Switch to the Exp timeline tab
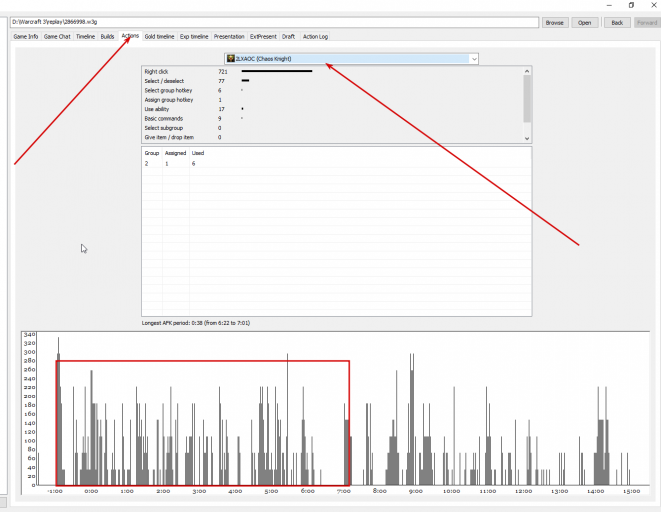The height and width of the screenshot is (512, 661). click(194, 37)
